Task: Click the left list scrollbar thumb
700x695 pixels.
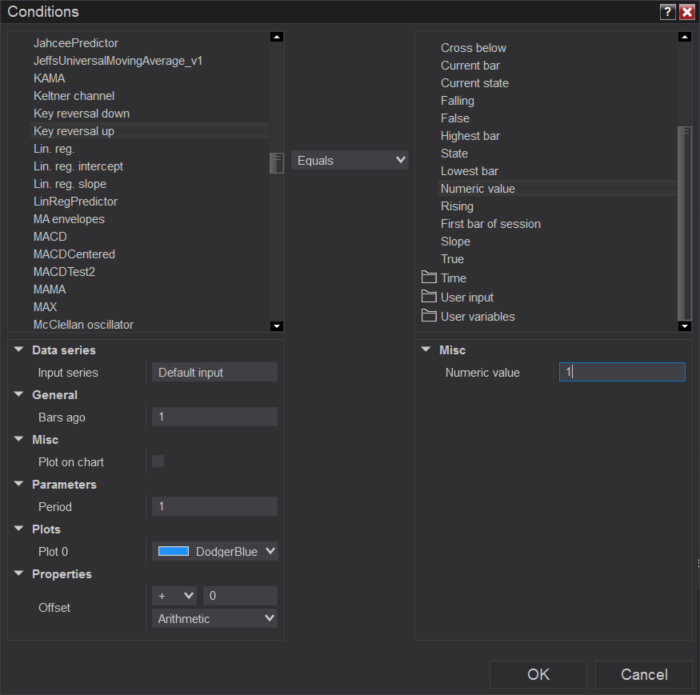Action: click(277, 163)
